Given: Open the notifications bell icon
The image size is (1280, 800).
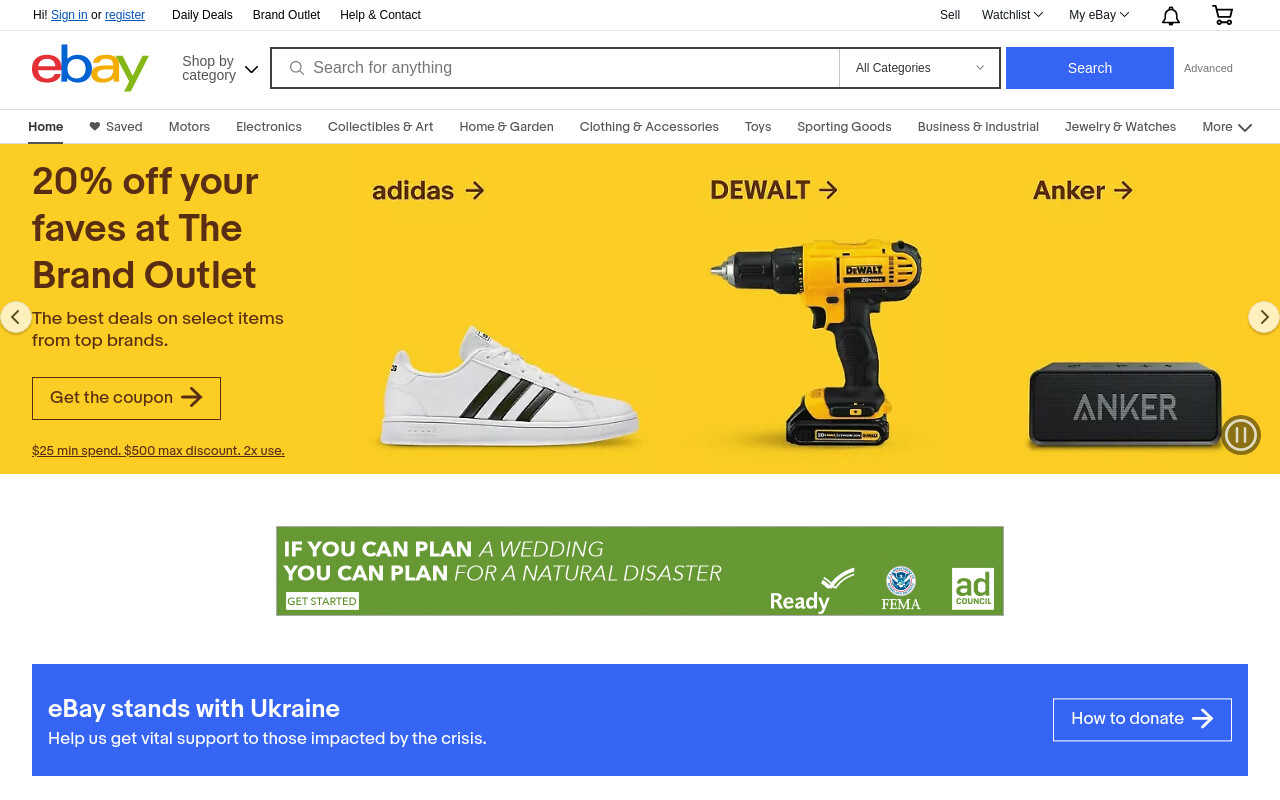Looking at the screenshot, I should [x=1170, y=15].
